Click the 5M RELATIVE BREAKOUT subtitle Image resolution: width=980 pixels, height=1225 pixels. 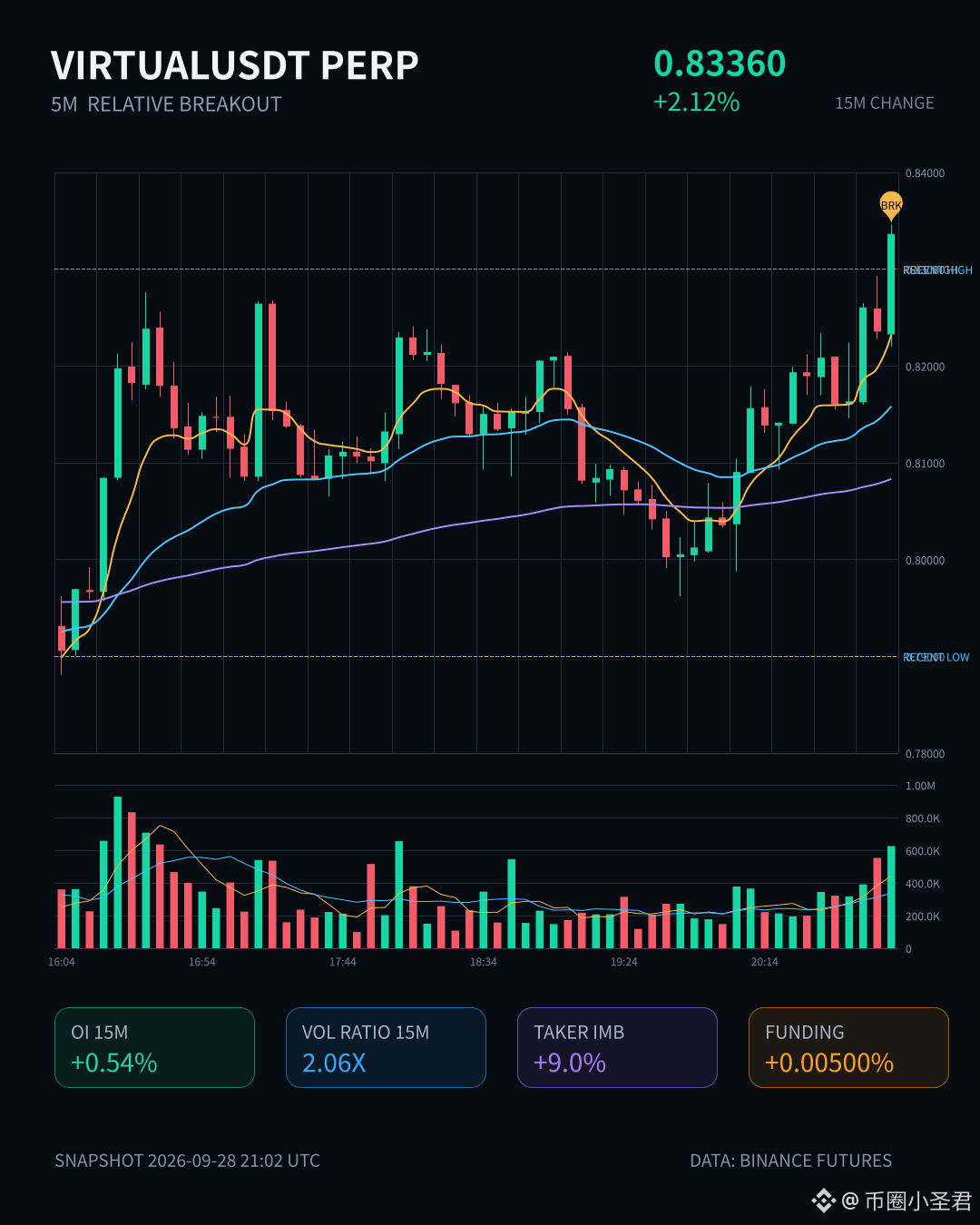(166, 104)
